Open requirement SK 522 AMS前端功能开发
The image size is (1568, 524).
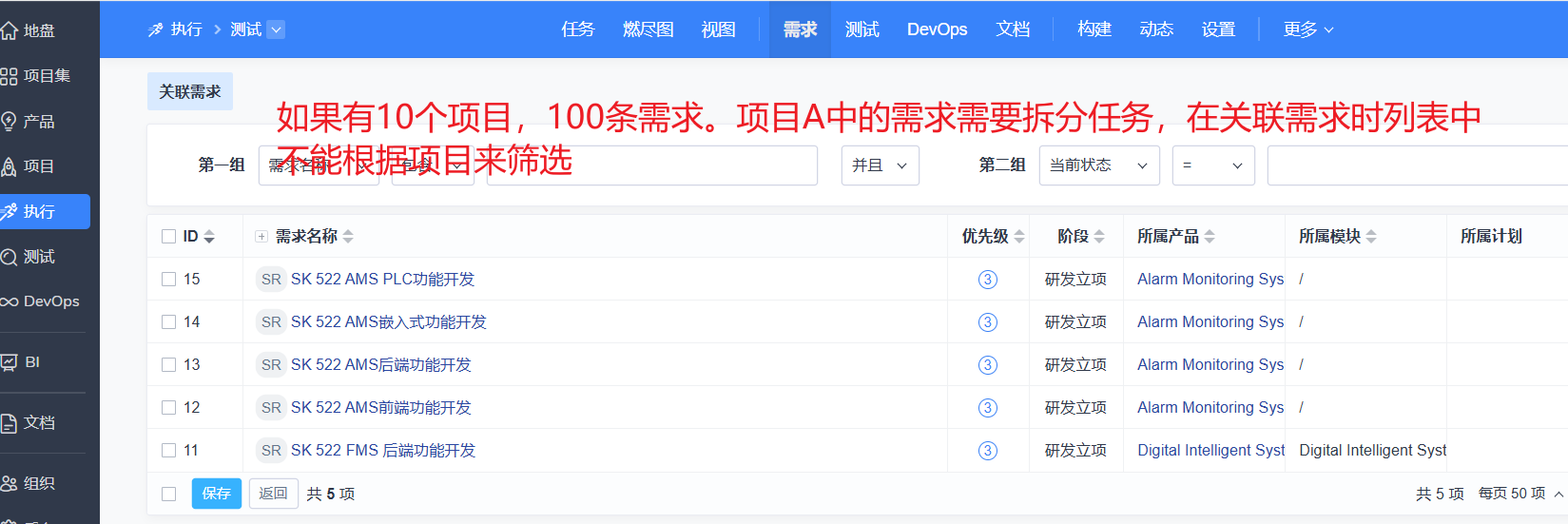381,407
